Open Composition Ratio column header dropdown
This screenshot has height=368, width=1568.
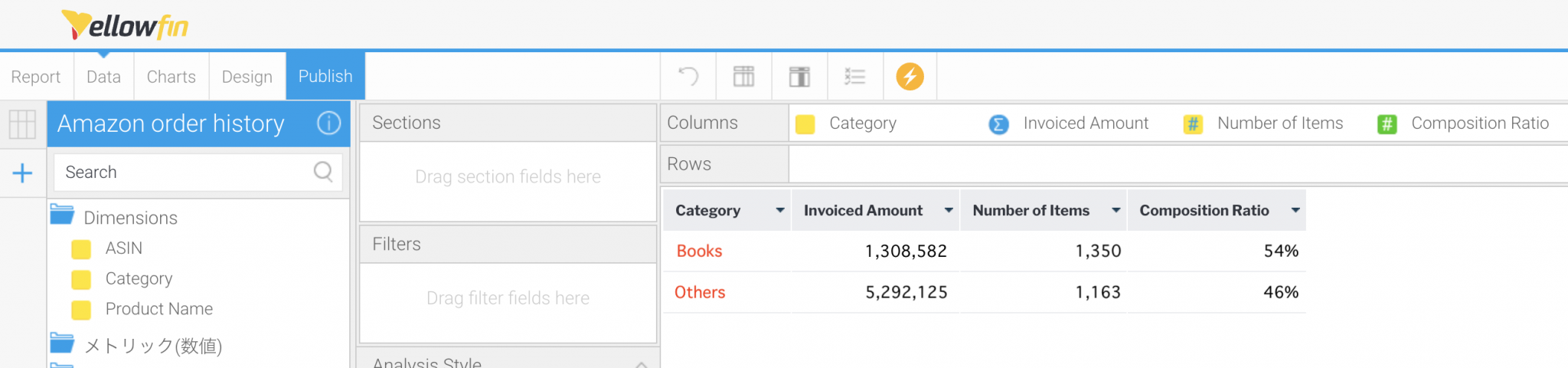(1295, 210)
